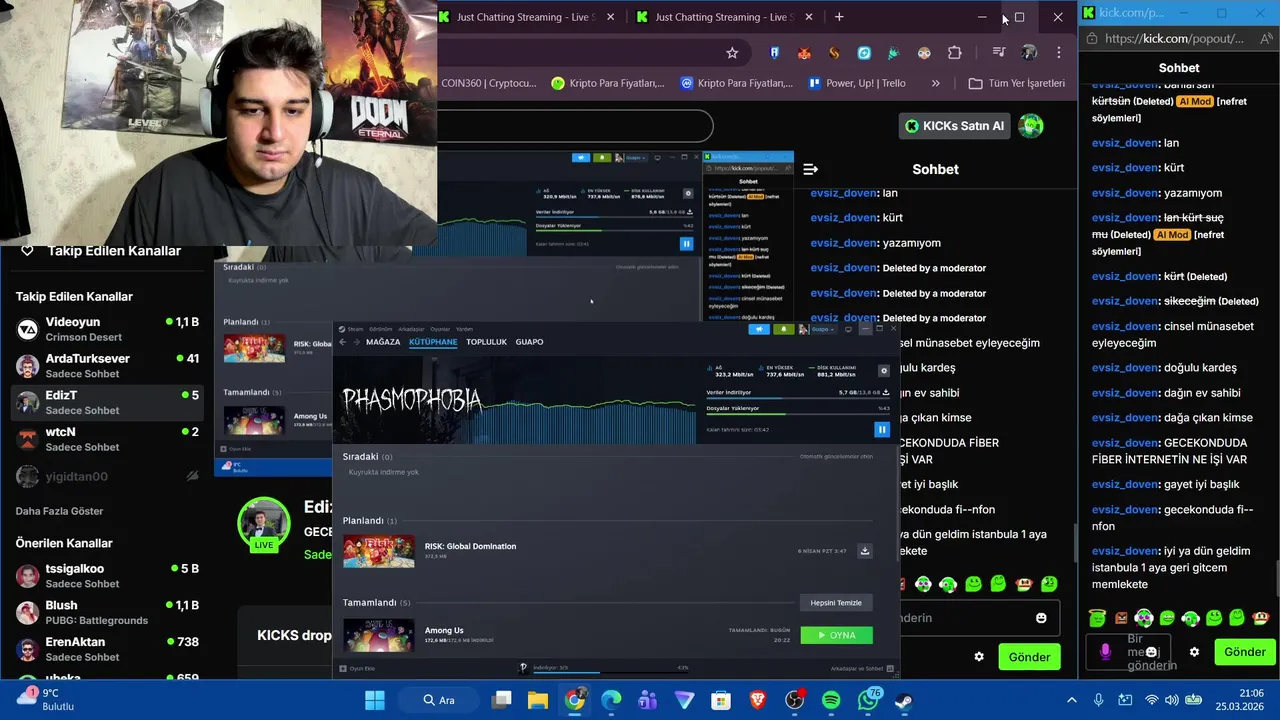Open Arkadaşlar menu in Steam menu bar

[411, 329]
